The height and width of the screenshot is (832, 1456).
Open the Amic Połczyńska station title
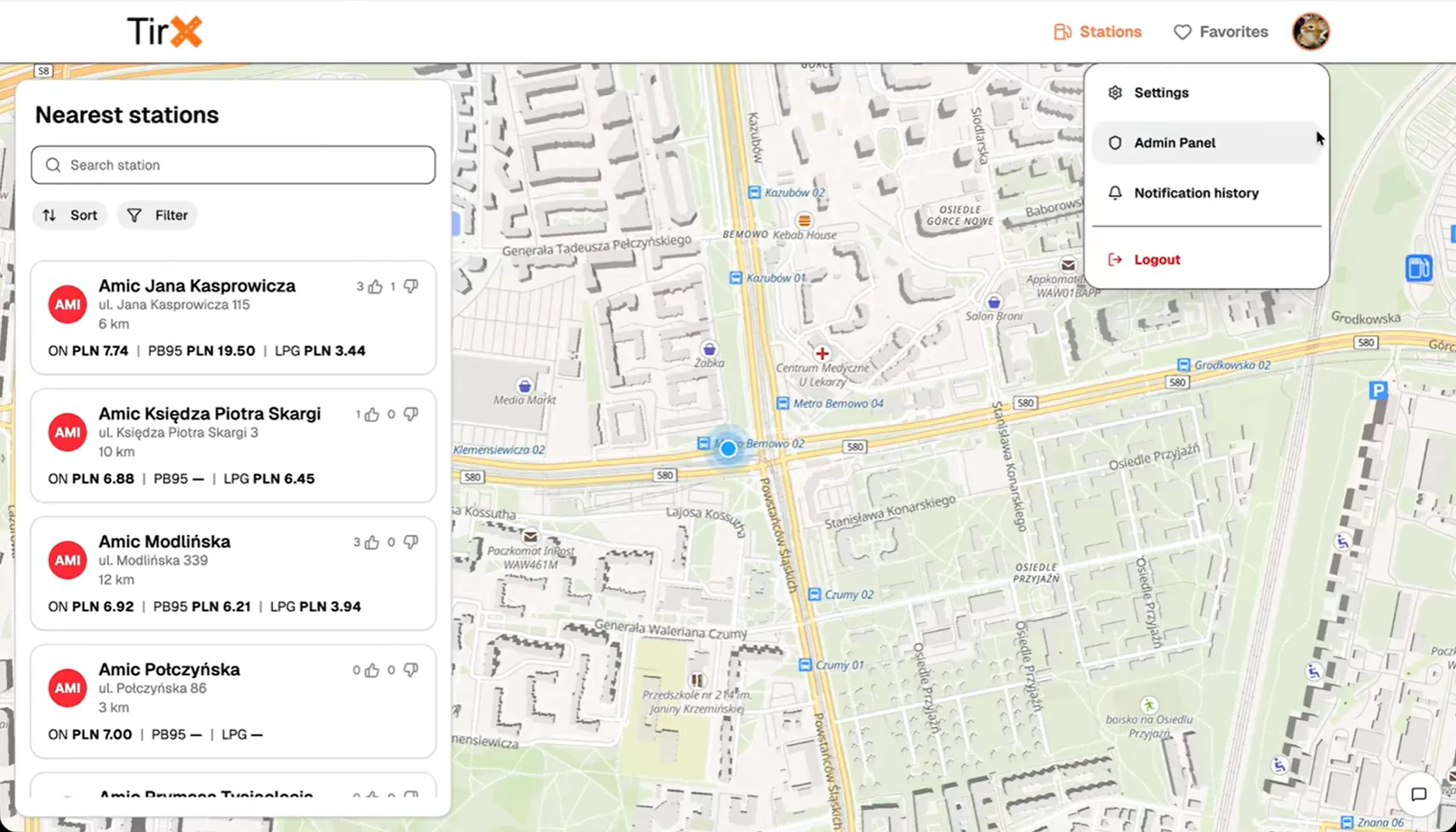point(169,669)
